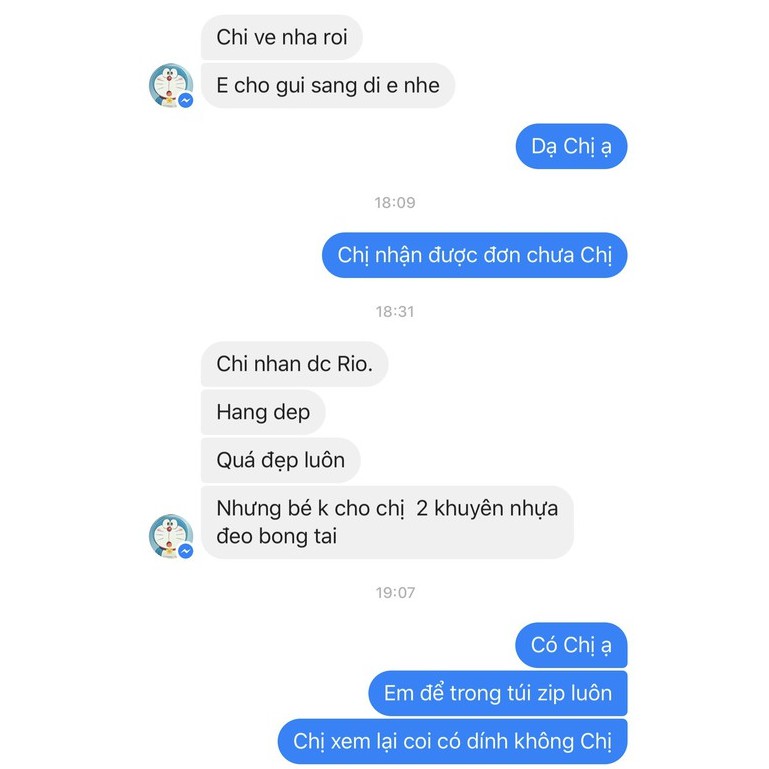769x769 pixels.
Task: Tap the 18:31 timestamp
Action: click(x=395, y=311)
